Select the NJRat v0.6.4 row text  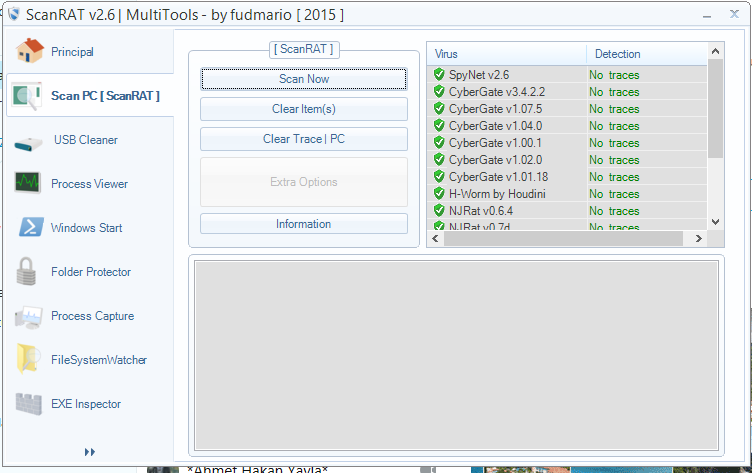click(x=481, y=211)
